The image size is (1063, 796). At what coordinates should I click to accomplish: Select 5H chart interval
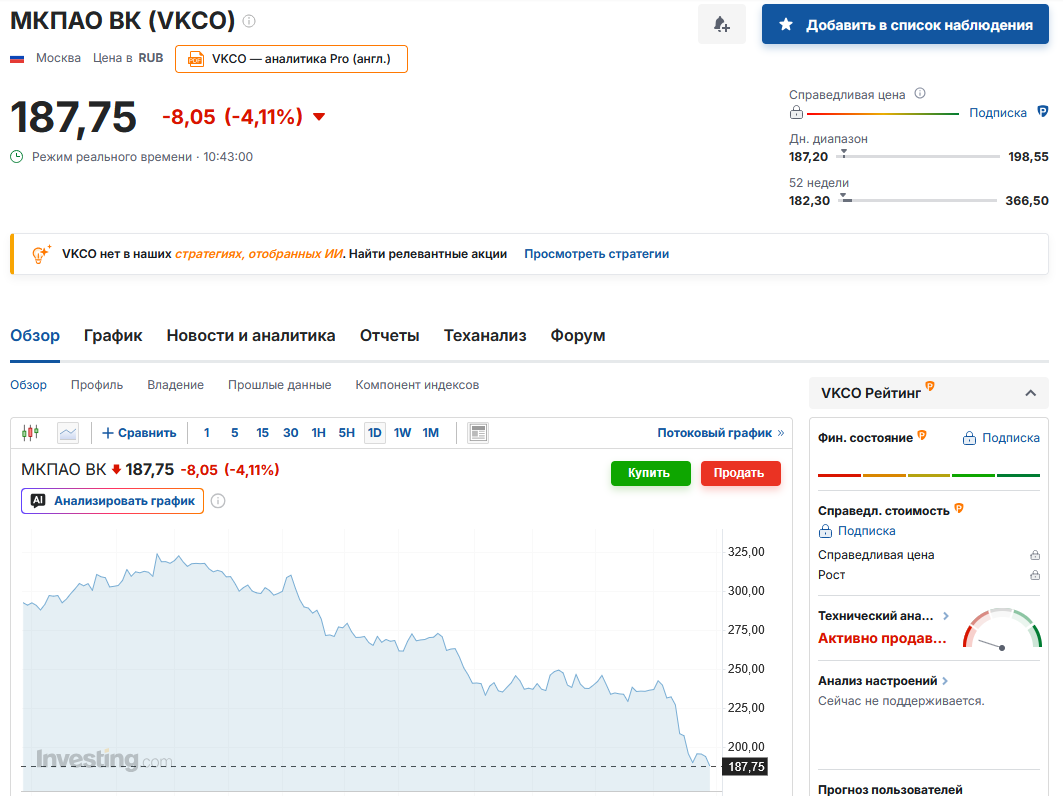tap(346, 433)
